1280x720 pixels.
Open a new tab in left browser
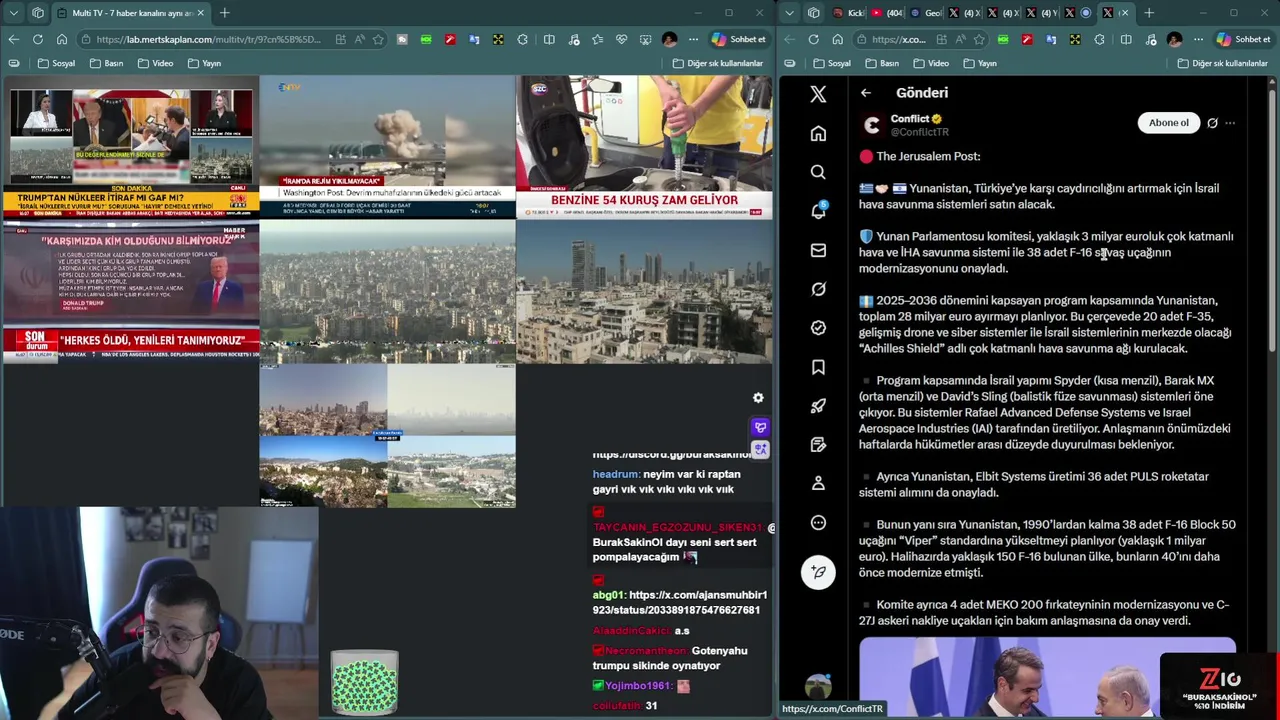[x=224, y=13]
